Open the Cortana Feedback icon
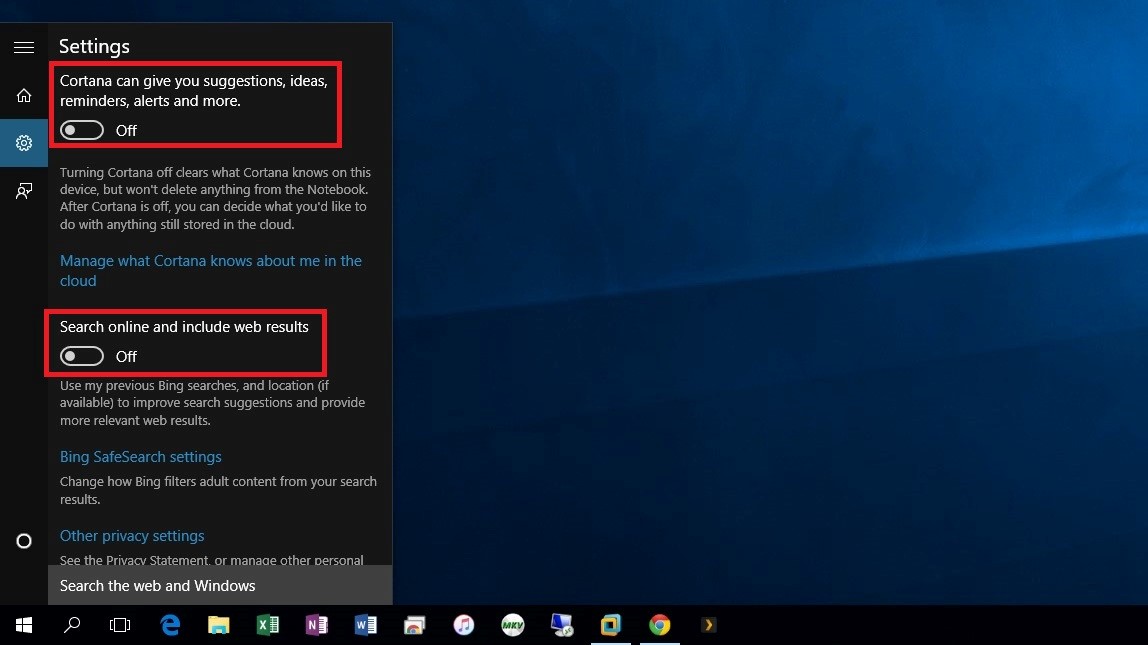Image resolution: width=1148 pixels, height=645 pixels. click(x=23, y=191)
